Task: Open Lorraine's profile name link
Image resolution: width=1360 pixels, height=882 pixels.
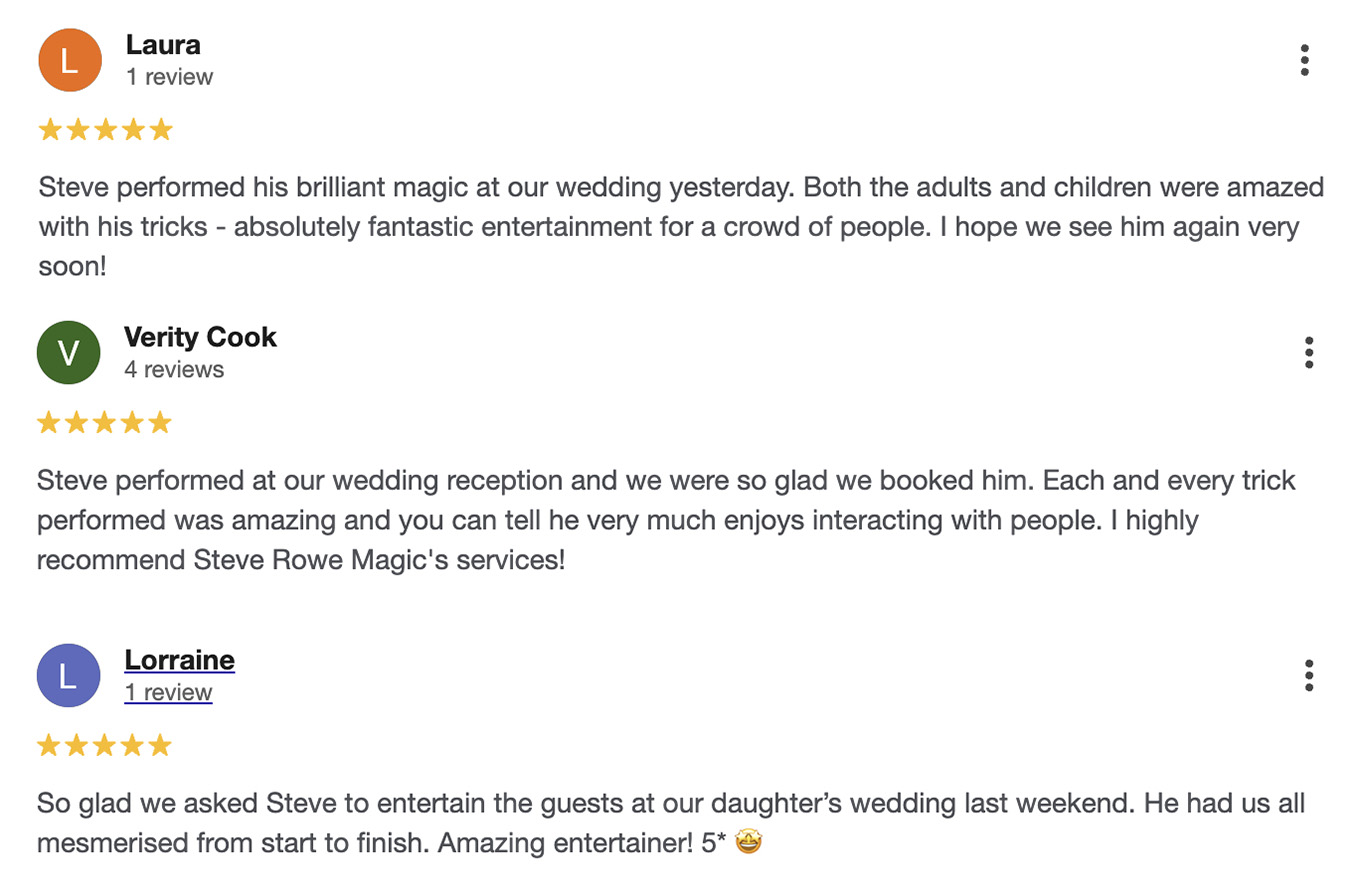Action: tap(178, 659)
